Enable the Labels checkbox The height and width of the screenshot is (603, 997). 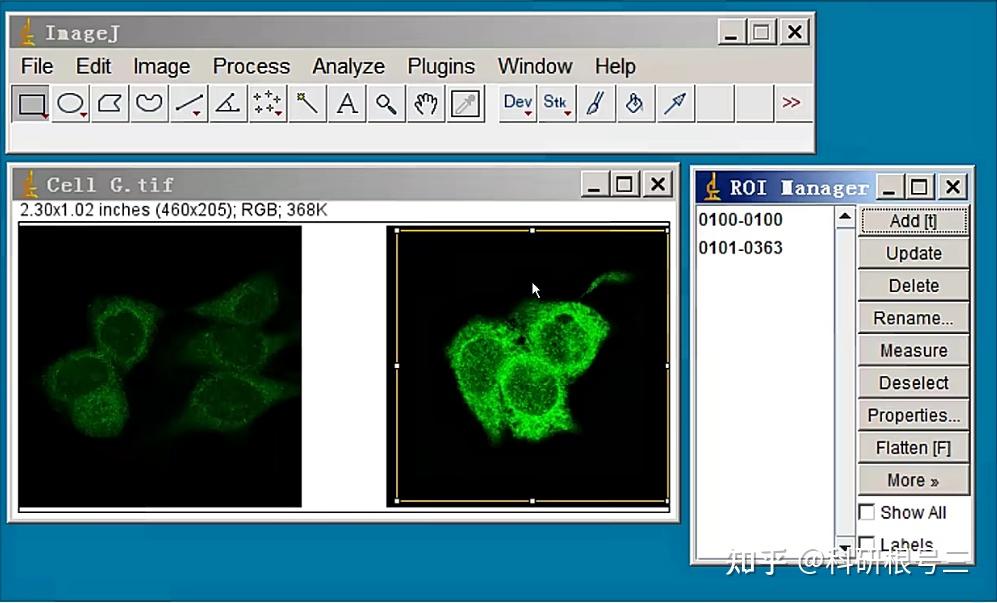pyautogui.click(x=866, y=544)
